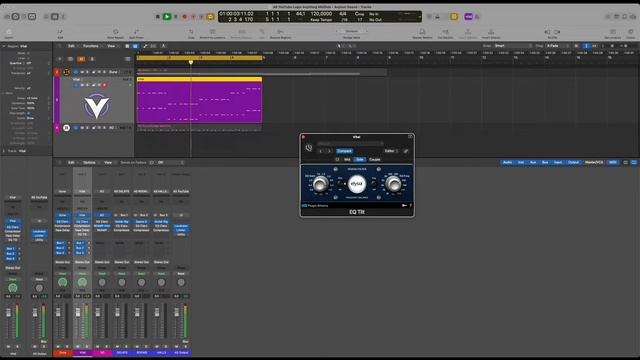Open the View menu in mixer panel

[108, 162]
